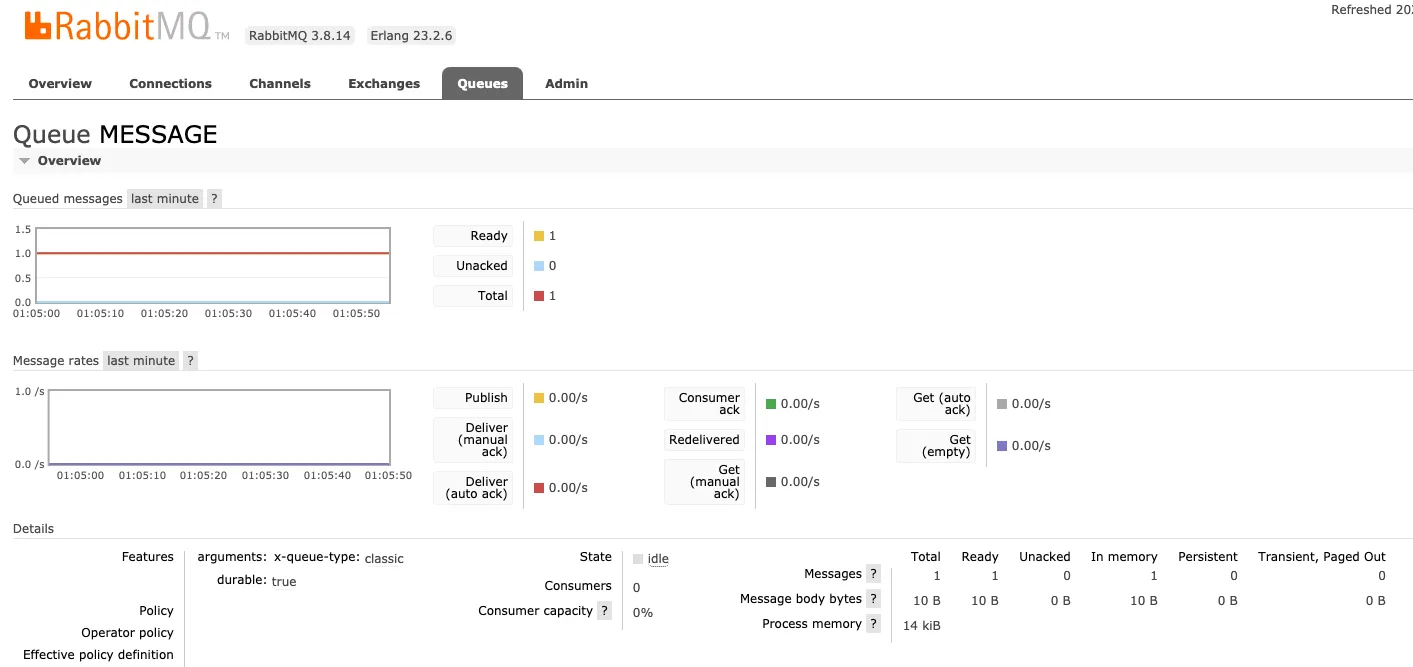
Task: Click the Publish yellow swatch
Action: click(539, 398)
